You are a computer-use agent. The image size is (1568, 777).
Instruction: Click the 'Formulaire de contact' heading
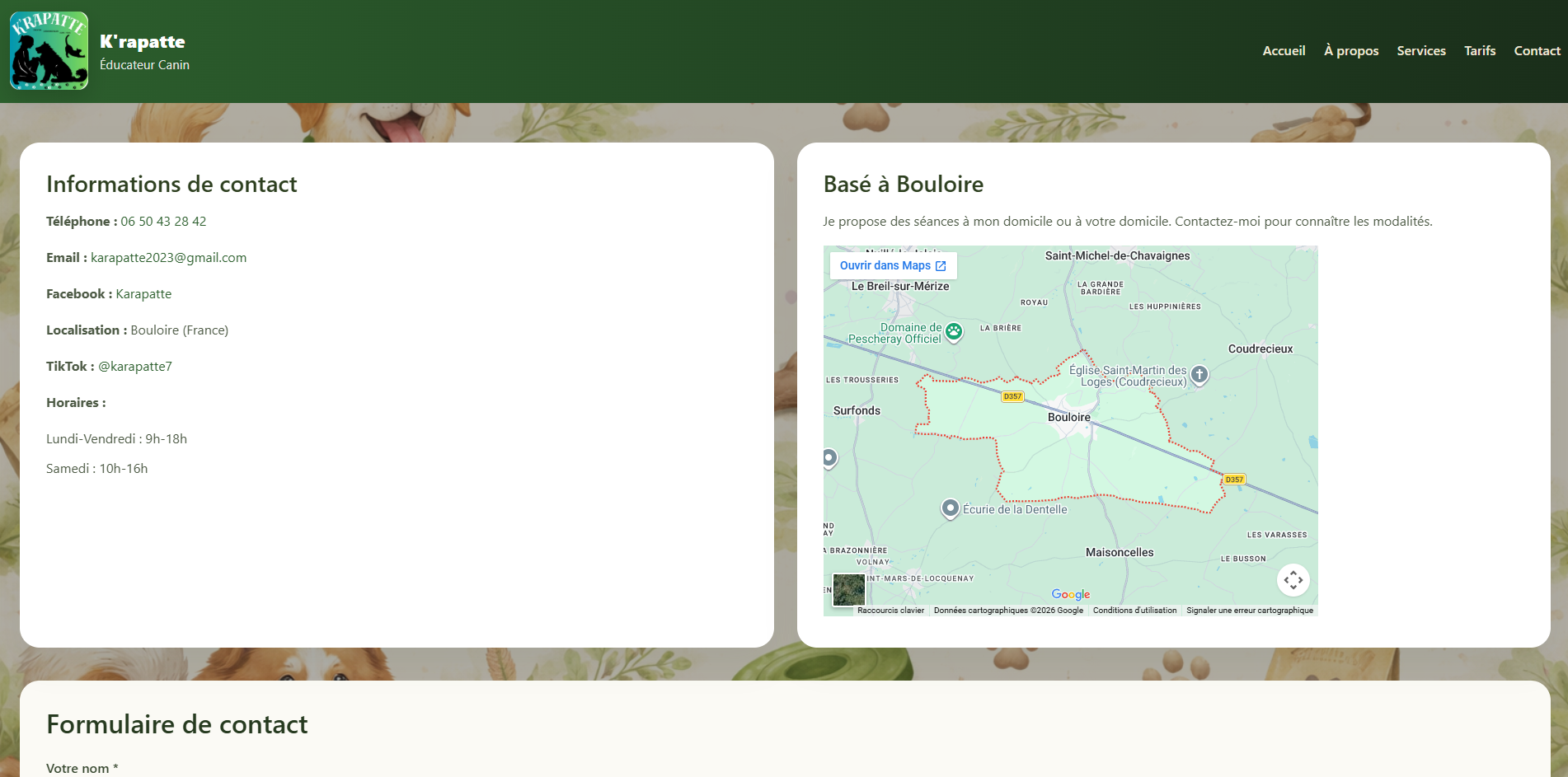click(x=176, y=724)
